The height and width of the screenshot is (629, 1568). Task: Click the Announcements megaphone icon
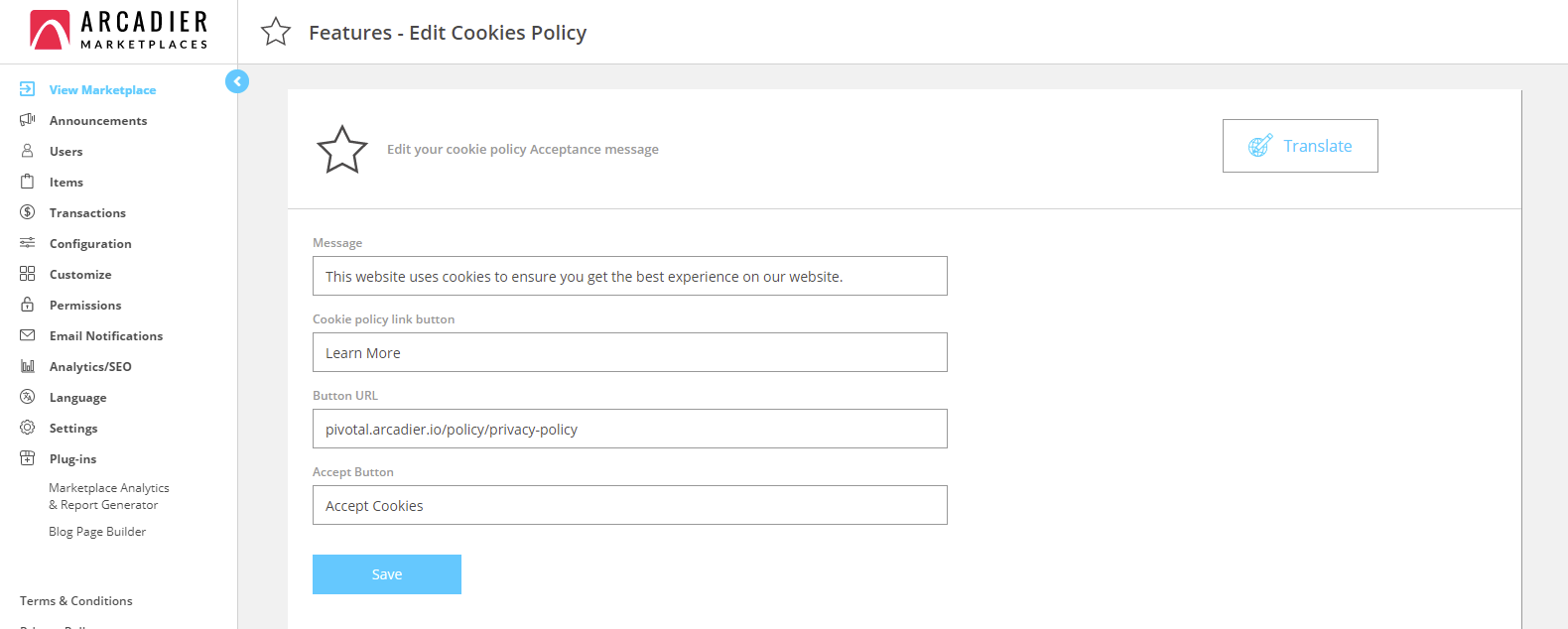click(x=27, y=120)
